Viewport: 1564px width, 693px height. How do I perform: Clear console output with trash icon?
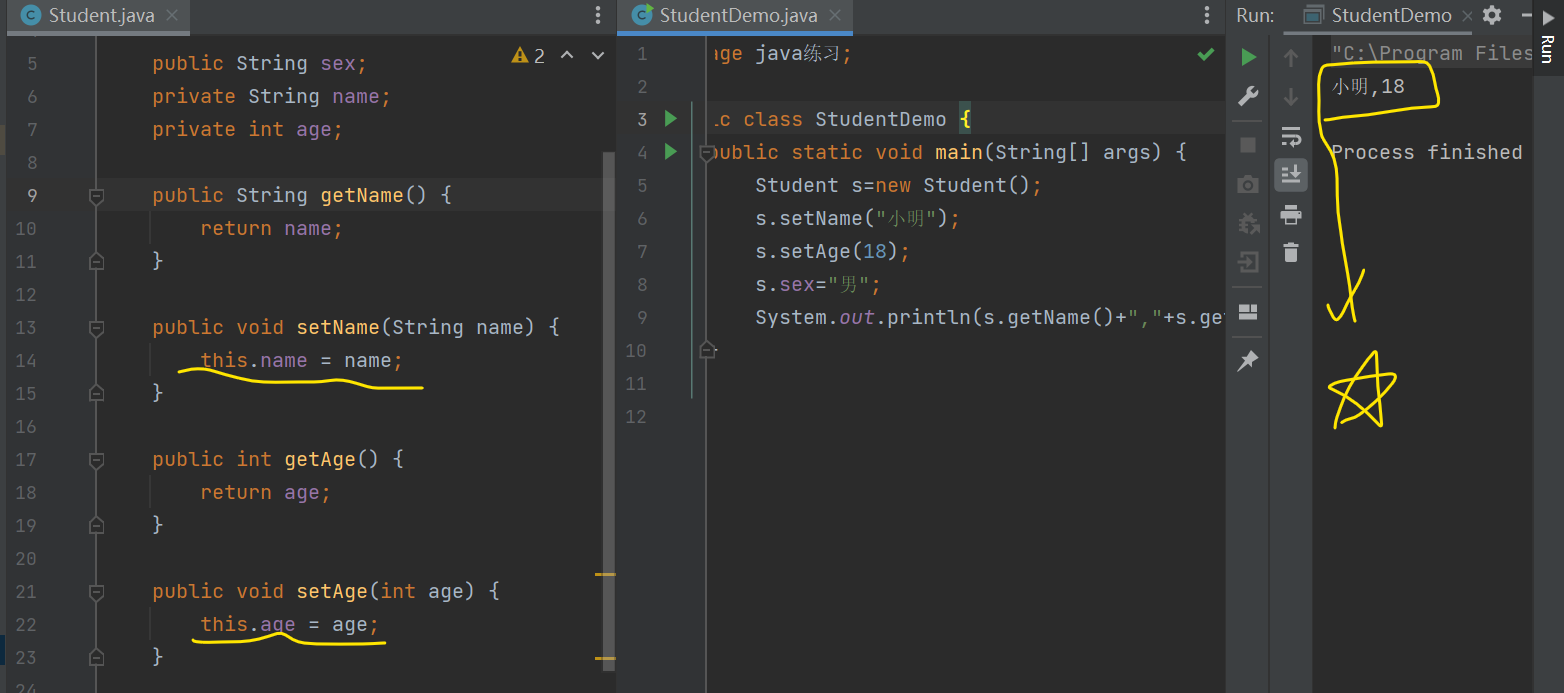[x=1291, y=252]
